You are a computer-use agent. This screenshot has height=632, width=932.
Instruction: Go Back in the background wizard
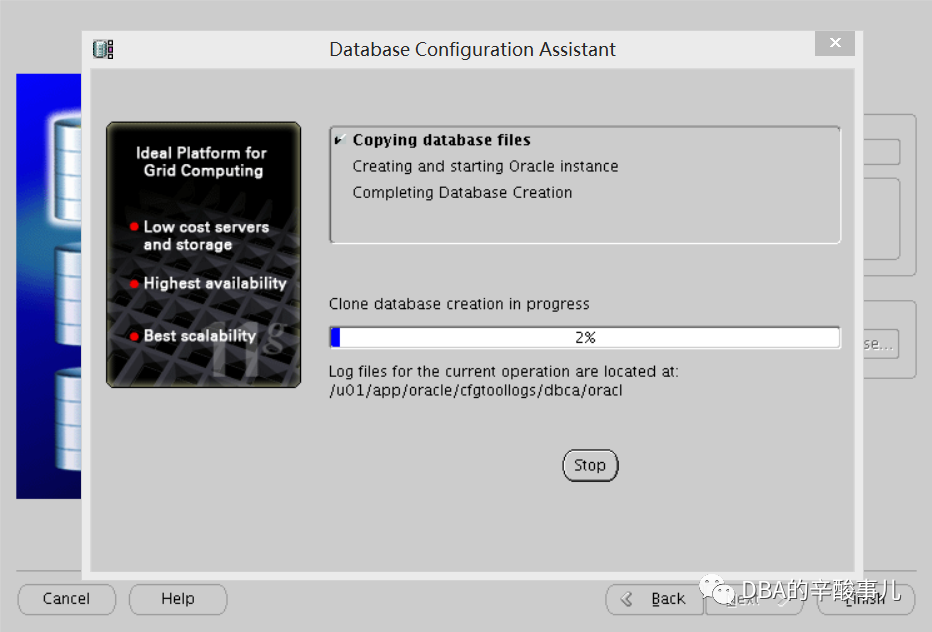(x=654, y=599)
